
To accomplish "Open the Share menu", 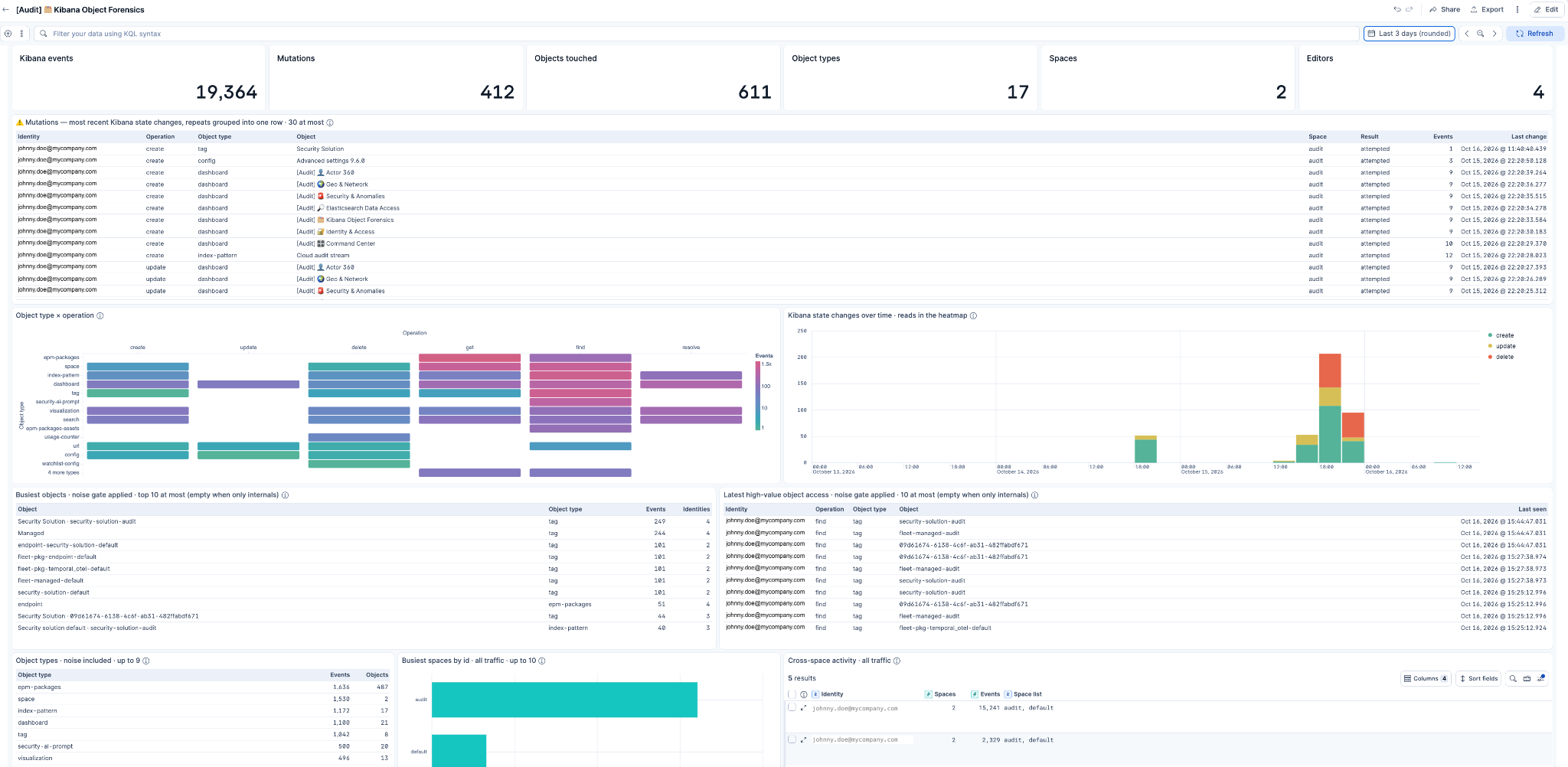I will point(1445,10).
